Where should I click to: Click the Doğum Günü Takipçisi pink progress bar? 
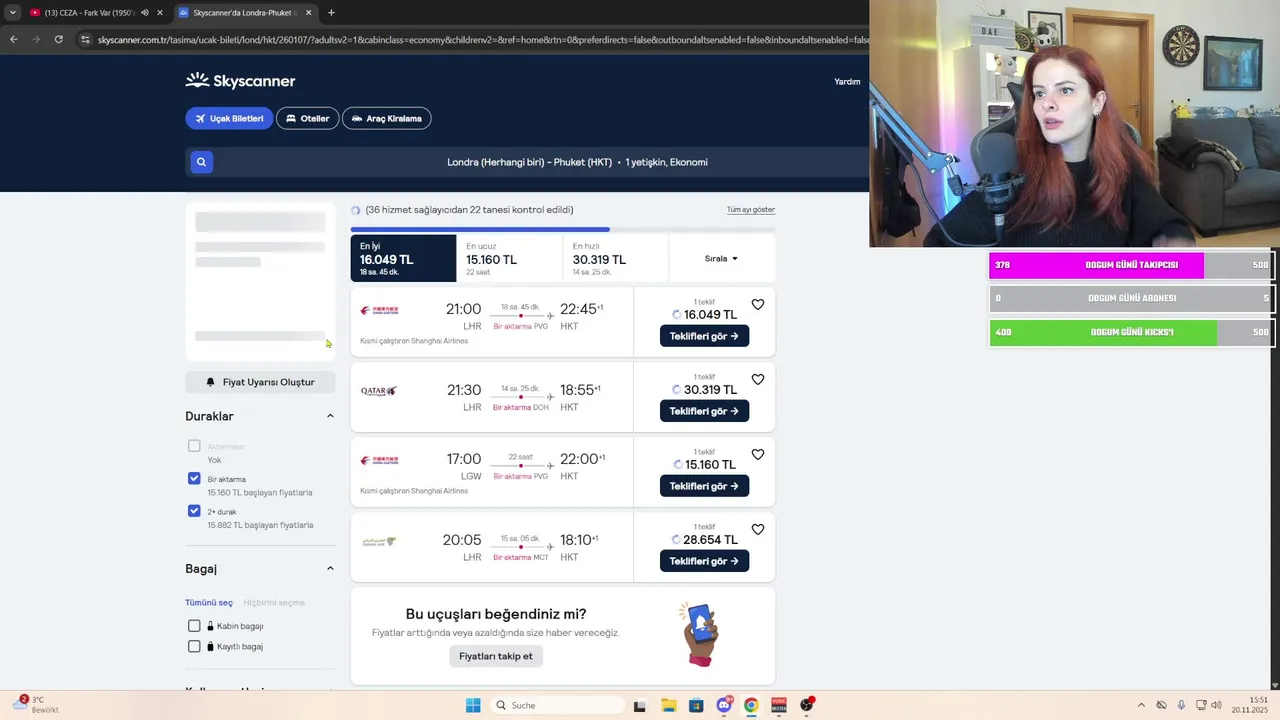click(1130, 265)
